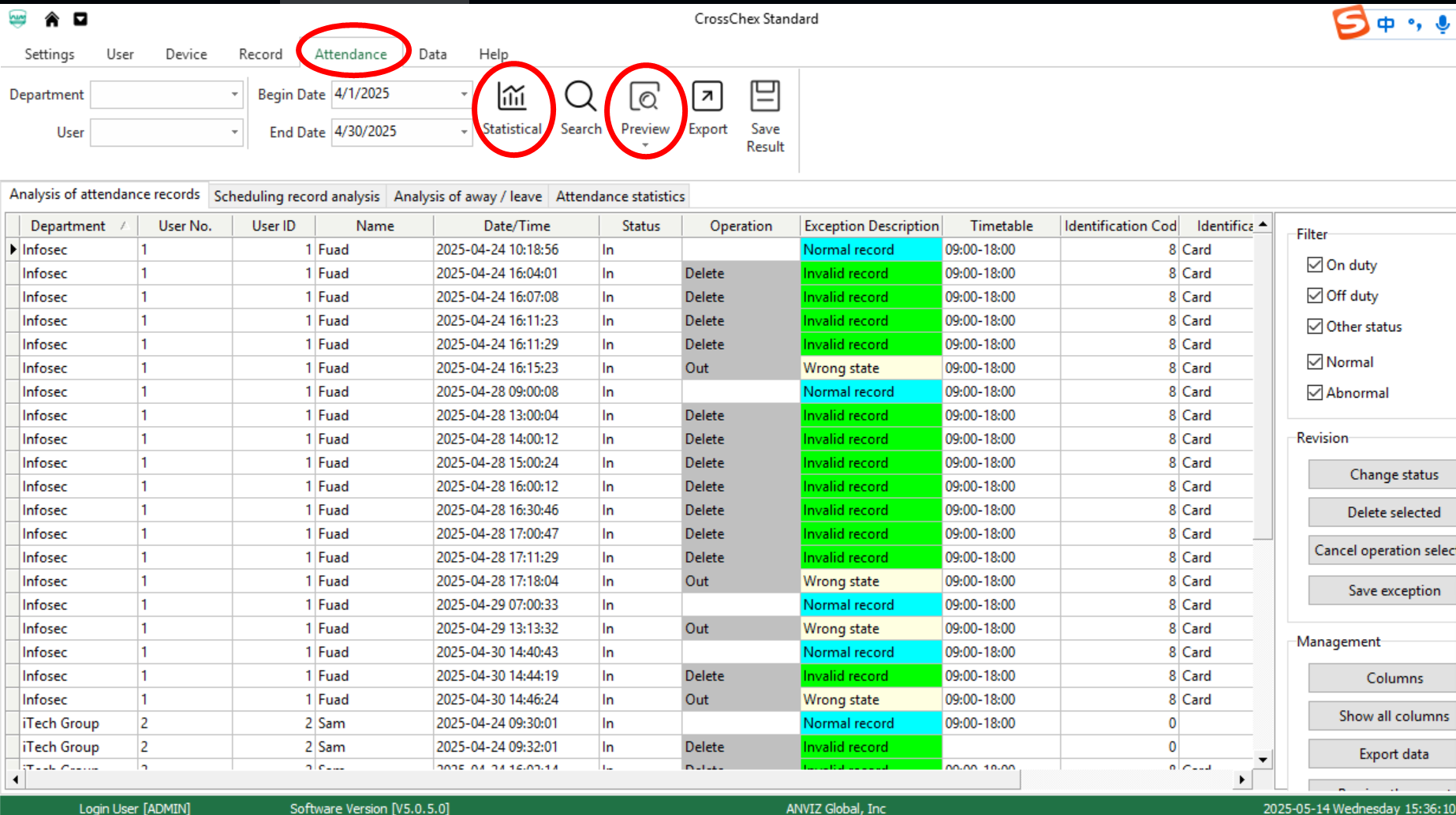Image resolution: width=1456 pixels, height=815 pixels.
Task: Open the Help menu
Action: 494,54
